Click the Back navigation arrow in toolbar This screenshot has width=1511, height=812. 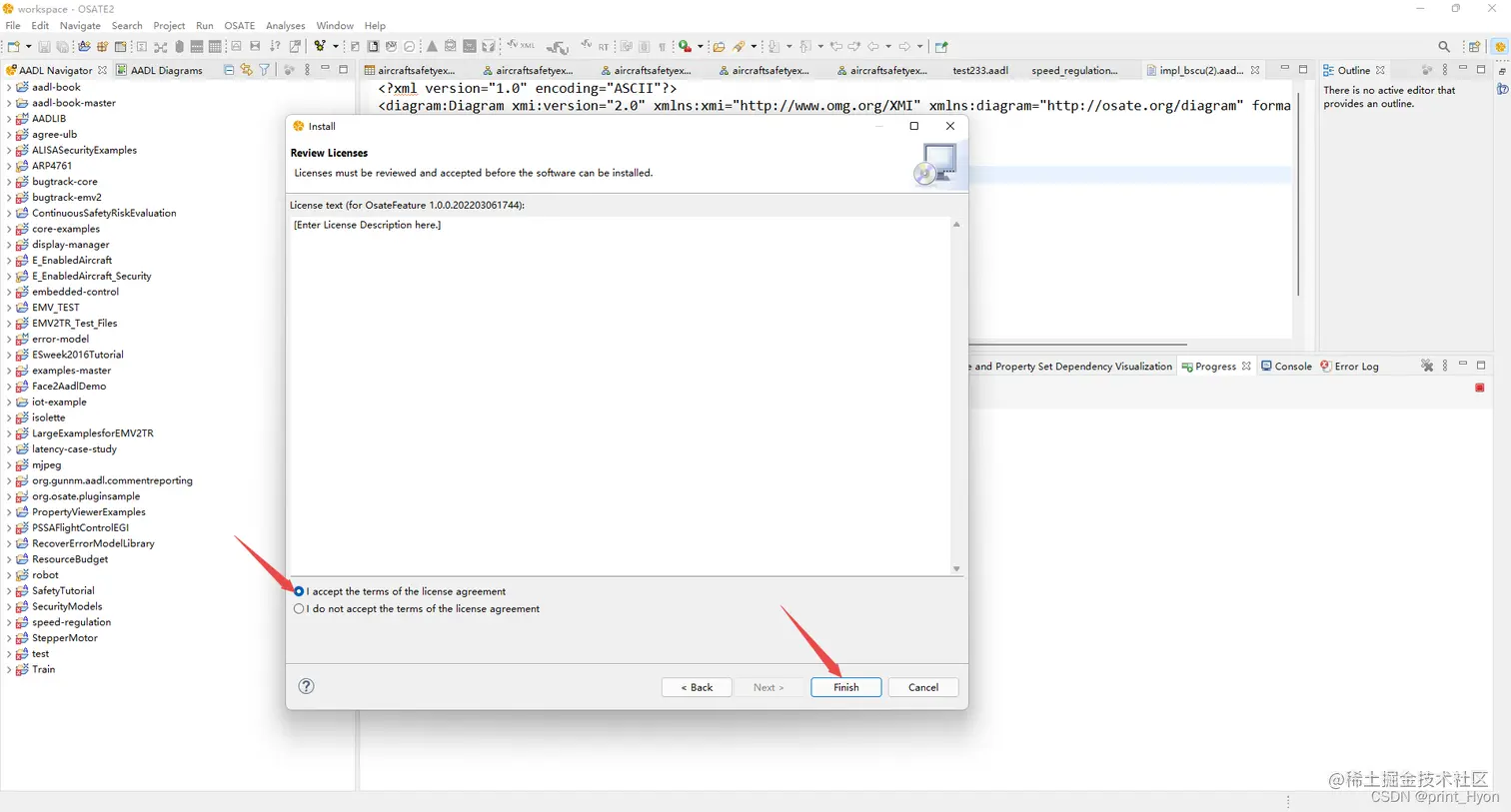(873, 46)
